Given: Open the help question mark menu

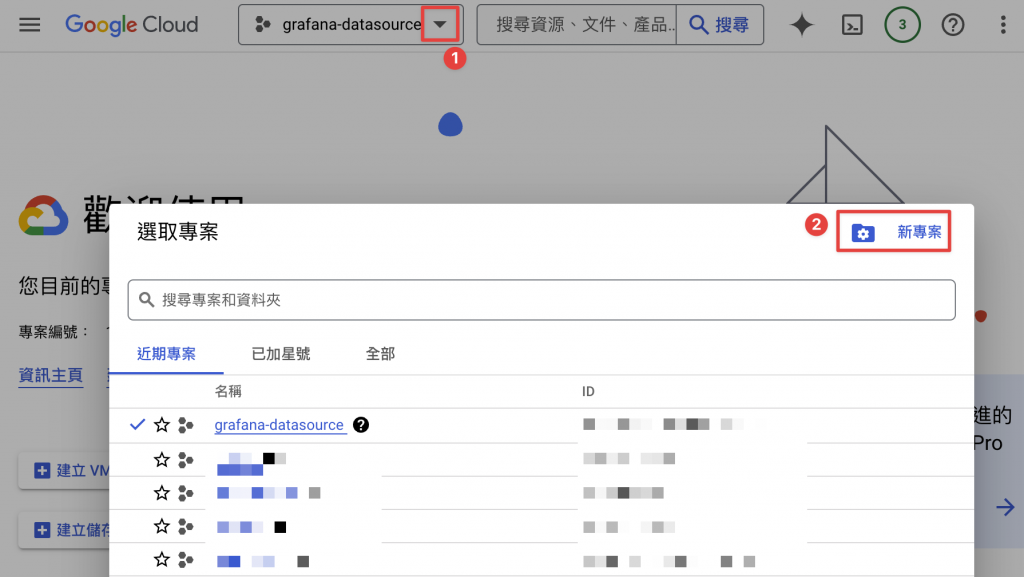Looking at the screenshot, I should click(953, 25).
